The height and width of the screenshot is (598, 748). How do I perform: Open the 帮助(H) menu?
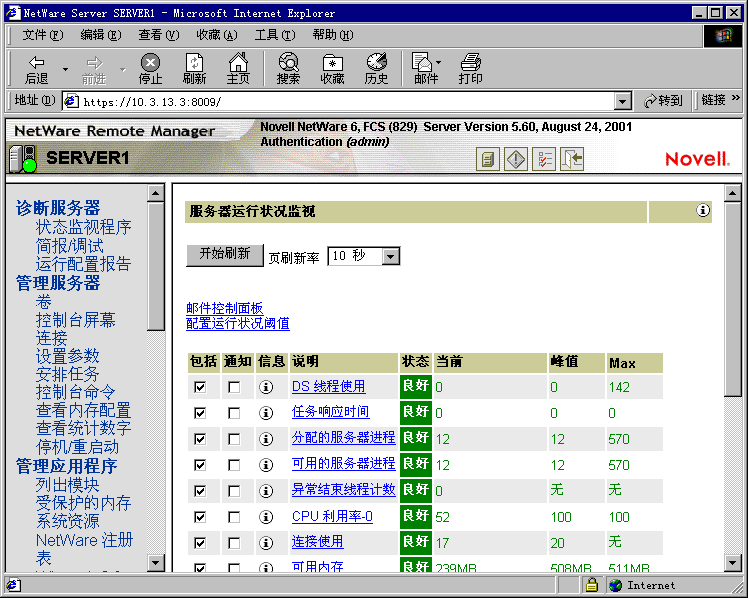pos(332,35)
